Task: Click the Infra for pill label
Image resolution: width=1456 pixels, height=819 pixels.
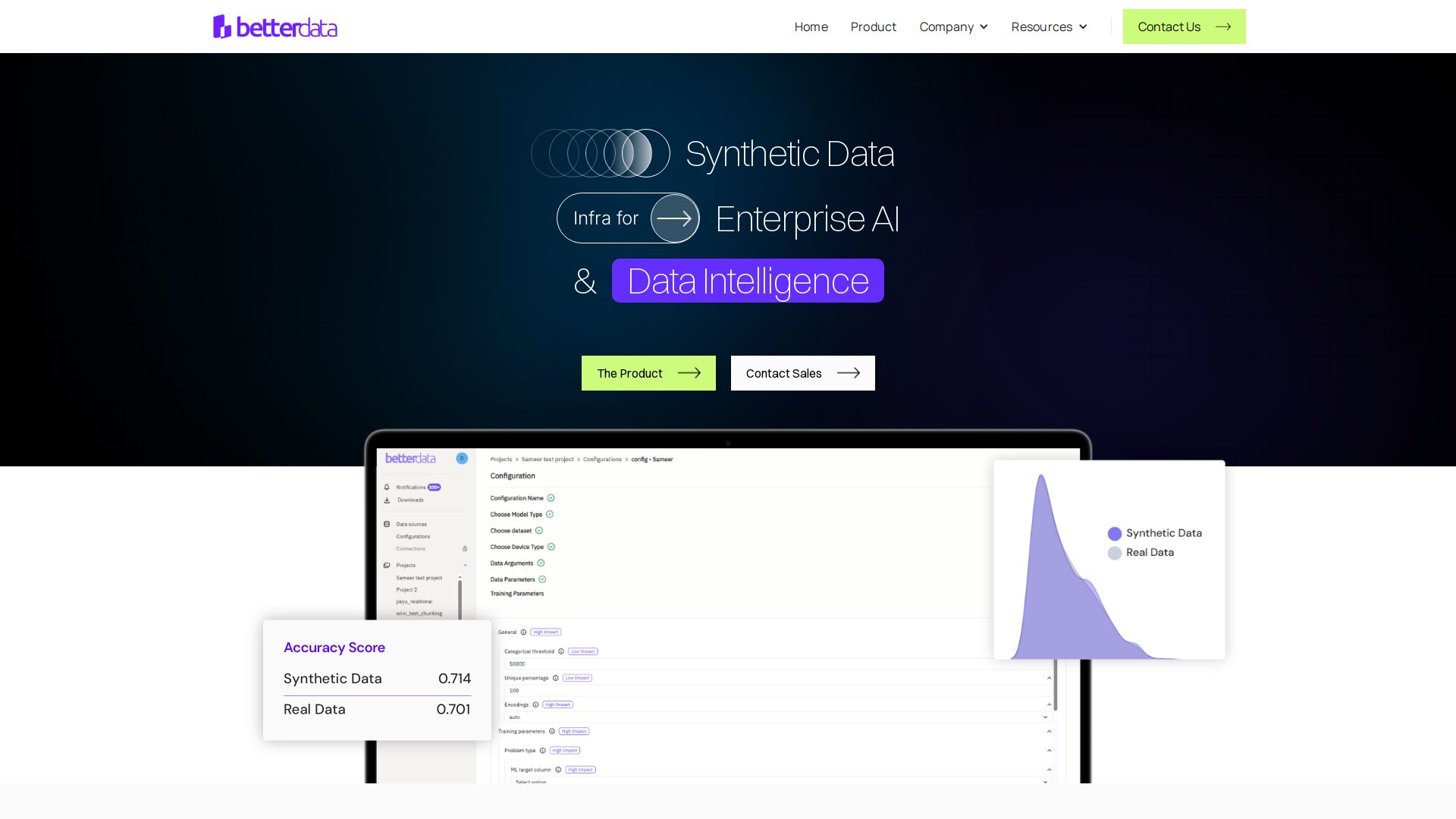Action: click(606, 218)
